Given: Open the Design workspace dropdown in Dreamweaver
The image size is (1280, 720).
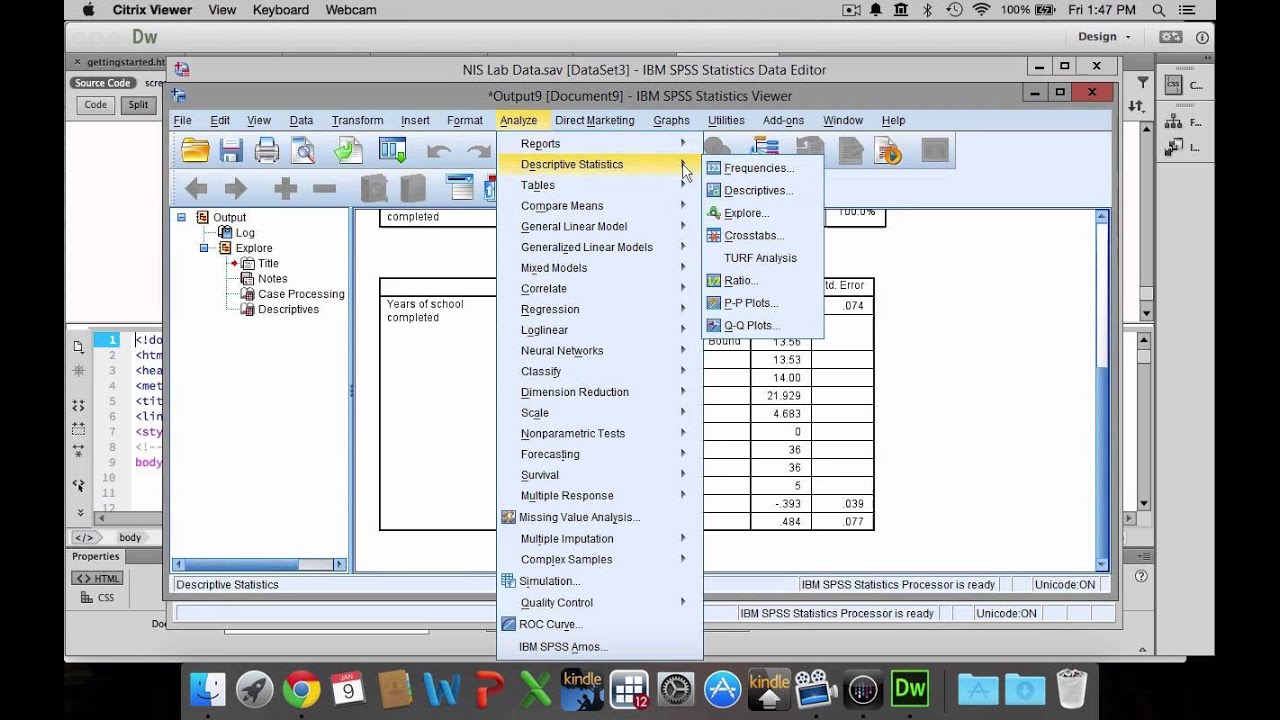Looking at the screenshot, I should [x=1104, y=37].
